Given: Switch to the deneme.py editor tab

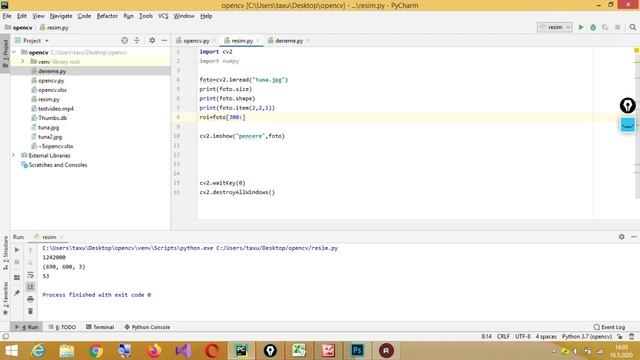Looking at the screenshot, I should tap(289, 41).
